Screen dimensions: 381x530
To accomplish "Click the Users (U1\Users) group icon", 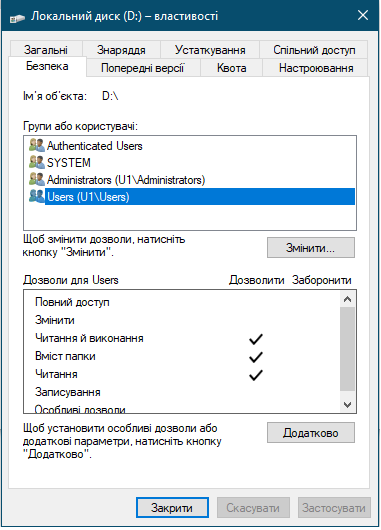I will point(37,196).
